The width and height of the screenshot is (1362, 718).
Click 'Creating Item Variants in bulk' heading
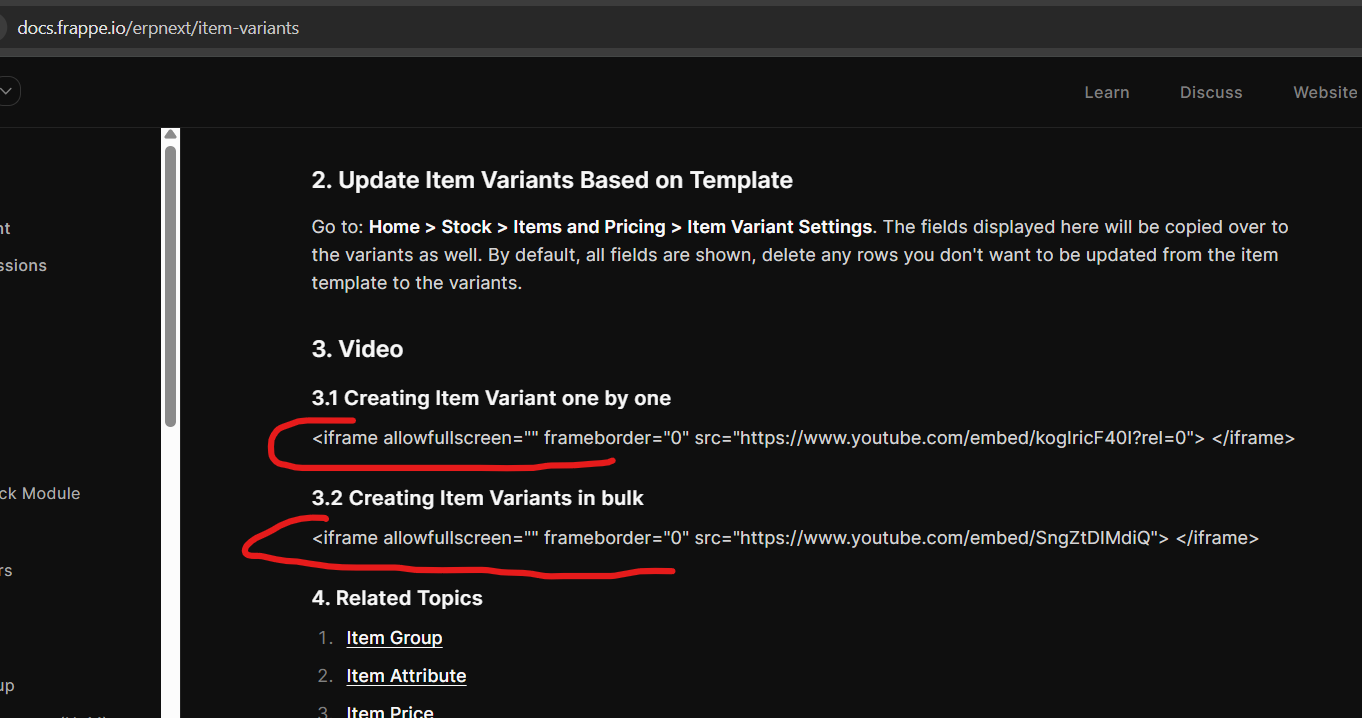478,498
